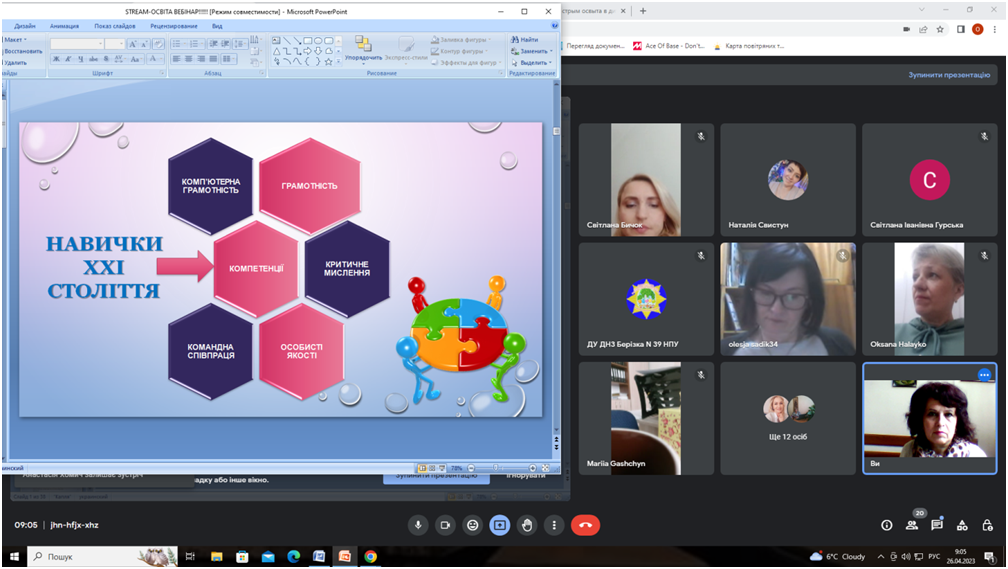Open the Дизайн ribbon tab in PowerPoint

(x=24, y=26)
